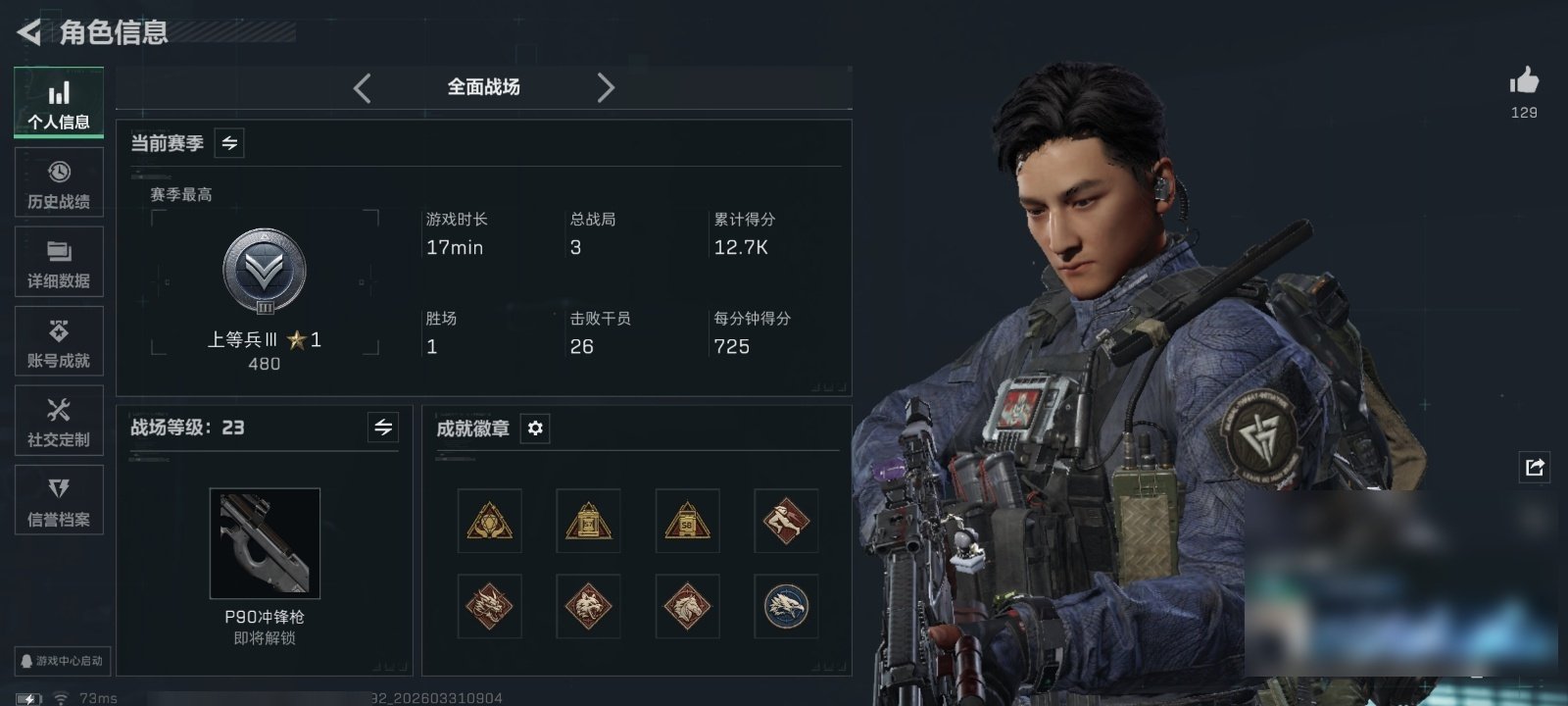The width and height of the screenshot is (1568, 706).
Task: Toggle the 当前赛季 season switch button
Action: [x=229, y=143]
